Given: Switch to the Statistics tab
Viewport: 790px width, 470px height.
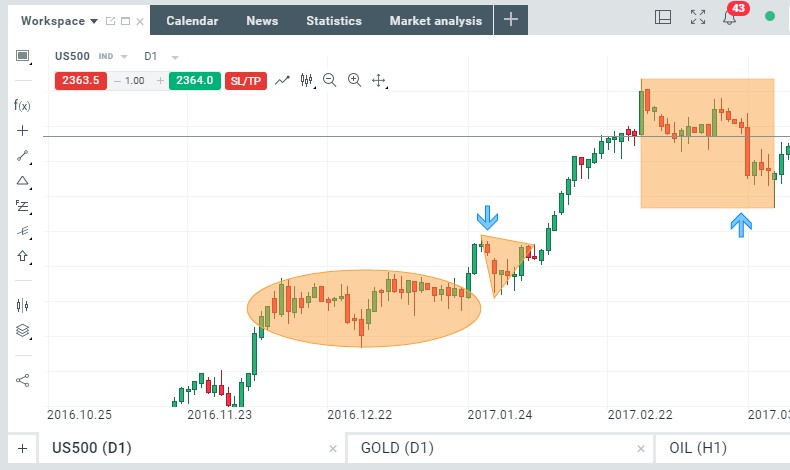Looking at the screenshot, I should pyautogui.click(x=334, y=20).
